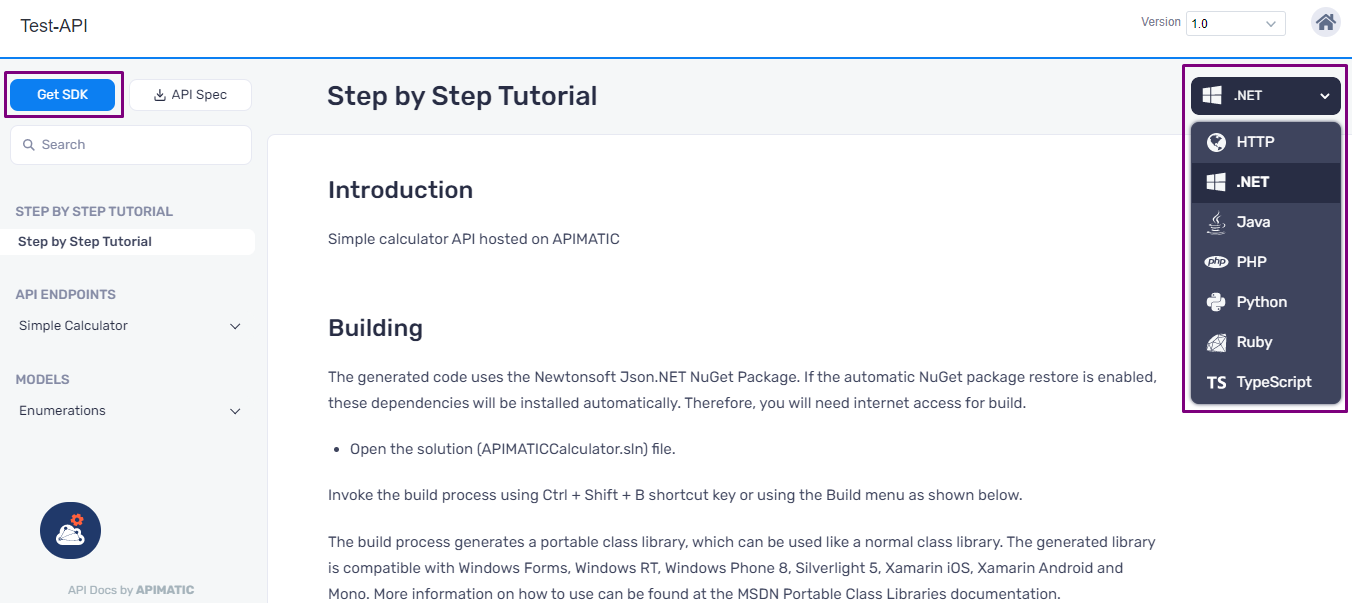This screenshot has width=1352, height=603.
Task: Choose PHP from the language menu
Action: click(x=1266, y=262)
